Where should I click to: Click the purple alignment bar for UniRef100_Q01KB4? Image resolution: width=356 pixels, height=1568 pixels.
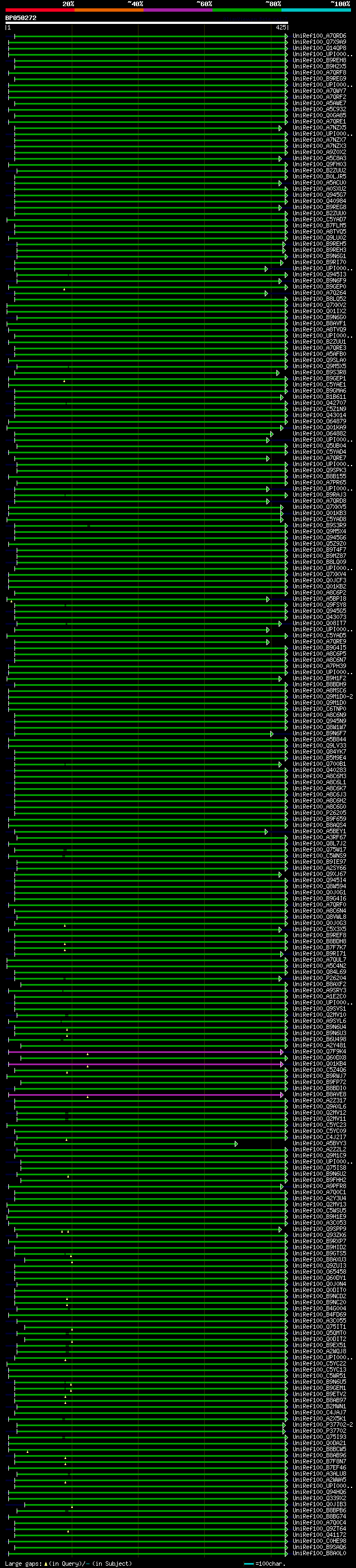(x=146, y=1064)
